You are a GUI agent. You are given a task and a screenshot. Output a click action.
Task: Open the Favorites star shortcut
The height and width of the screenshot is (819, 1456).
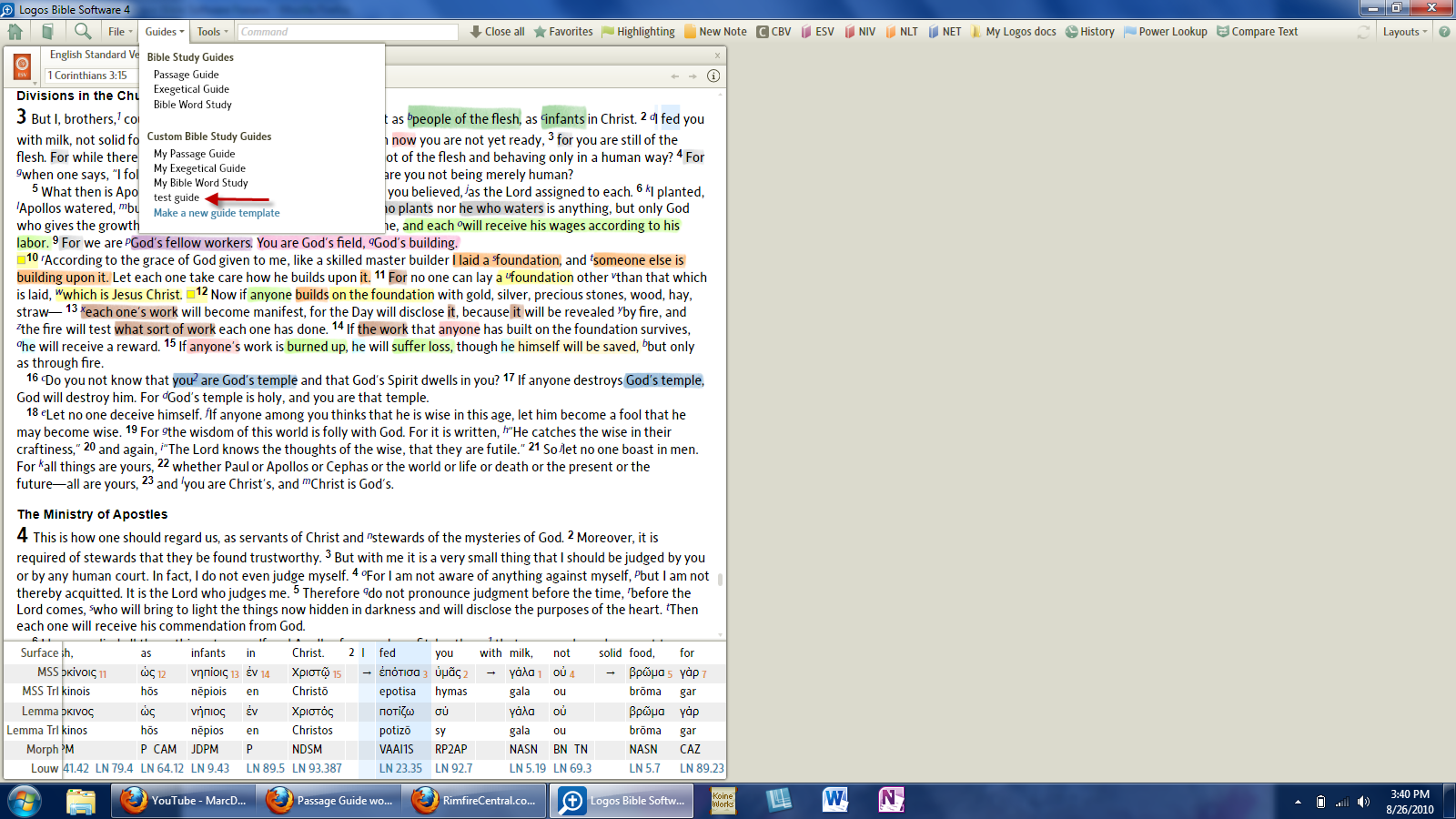[x=563, y=32]
